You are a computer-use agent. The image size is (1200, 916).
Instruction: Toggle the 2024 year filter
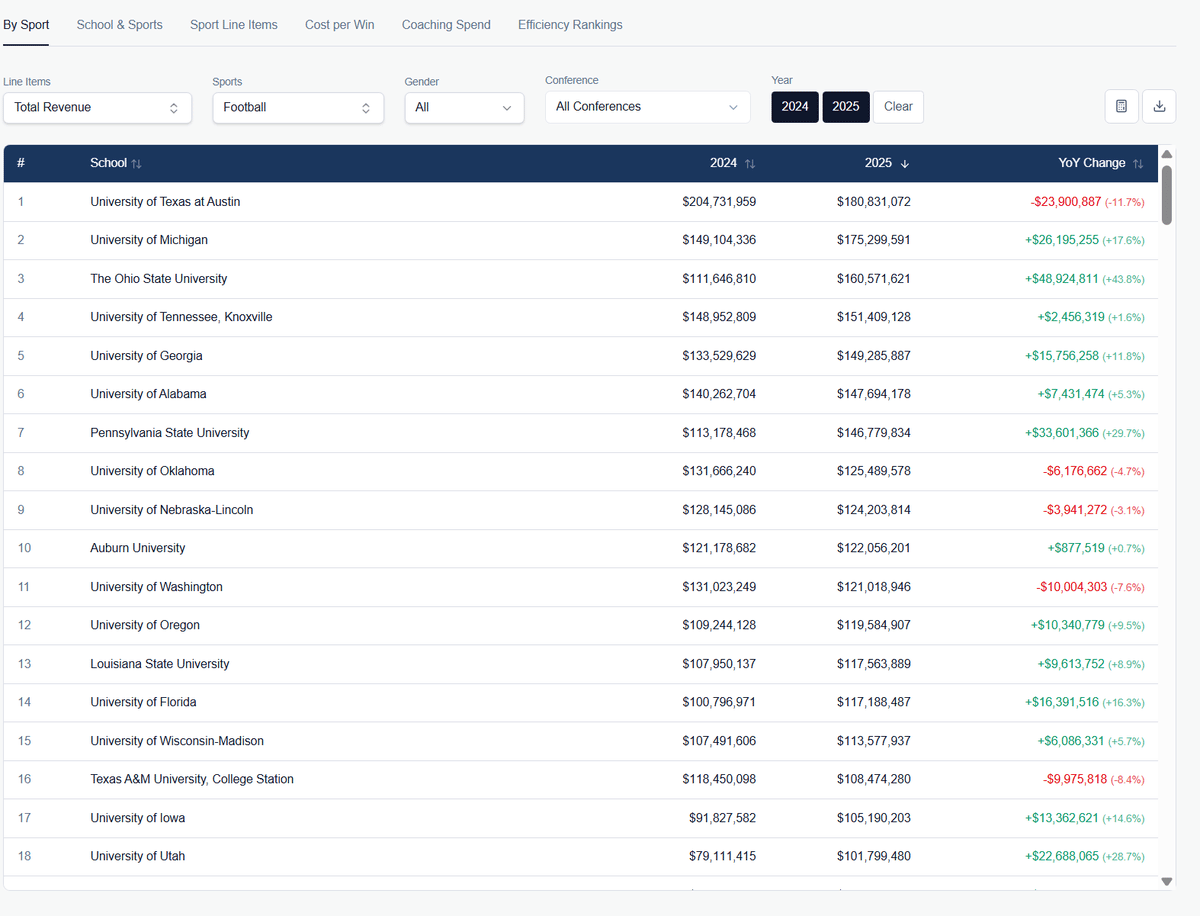(795, 107)
